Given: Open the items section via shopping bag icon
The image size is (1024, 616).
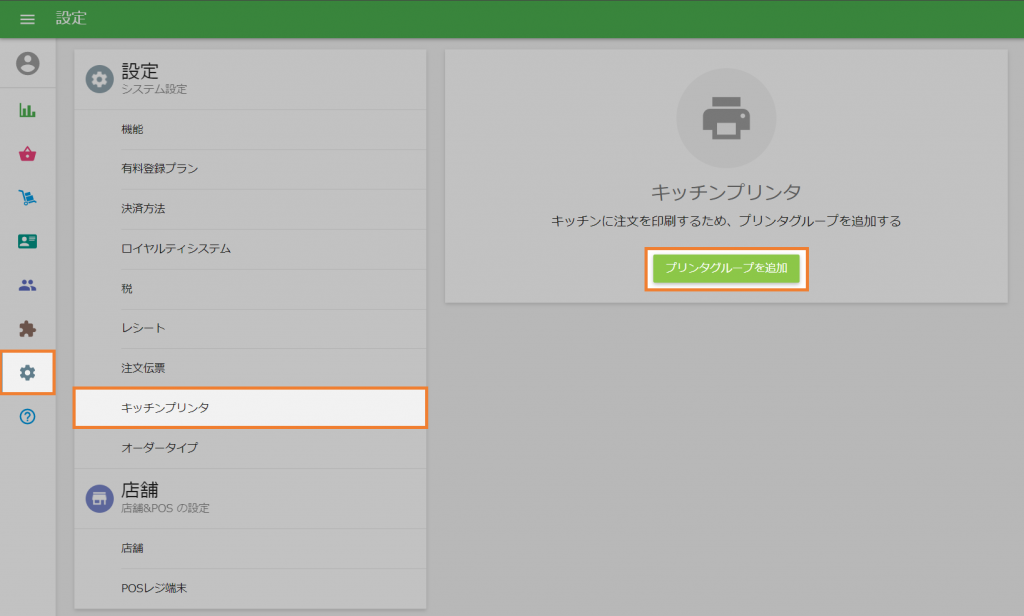Looking at the screenshot, I should point(27,154).
